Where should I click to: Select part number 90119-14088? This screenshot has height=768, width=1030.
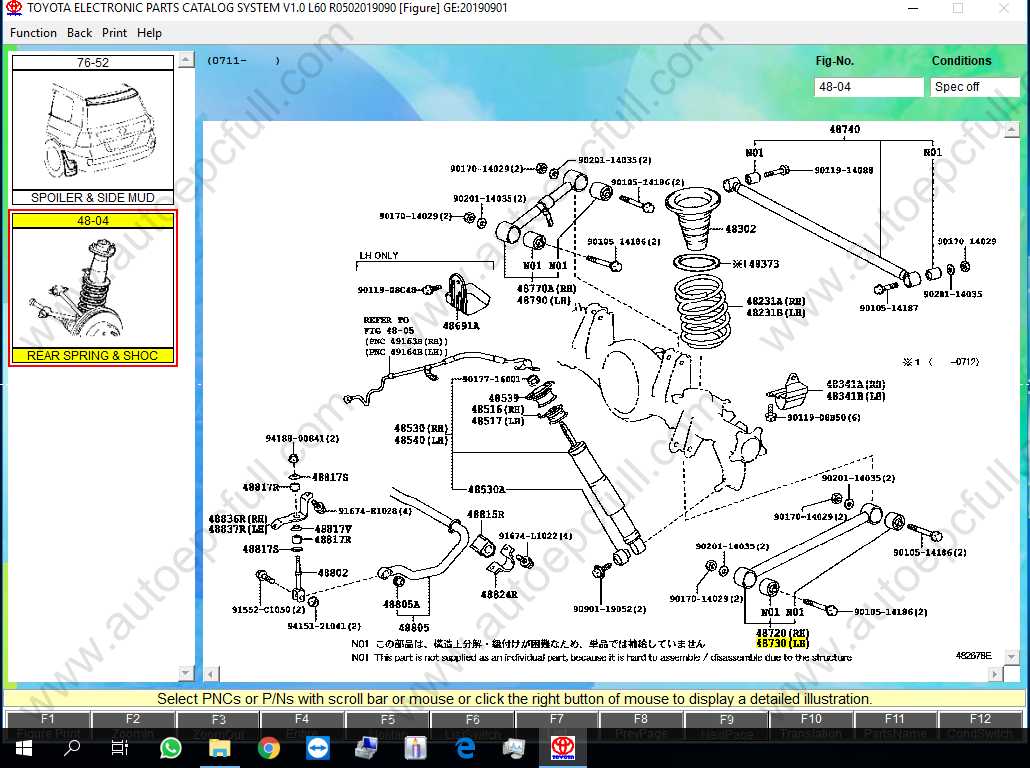pos(844,170)
